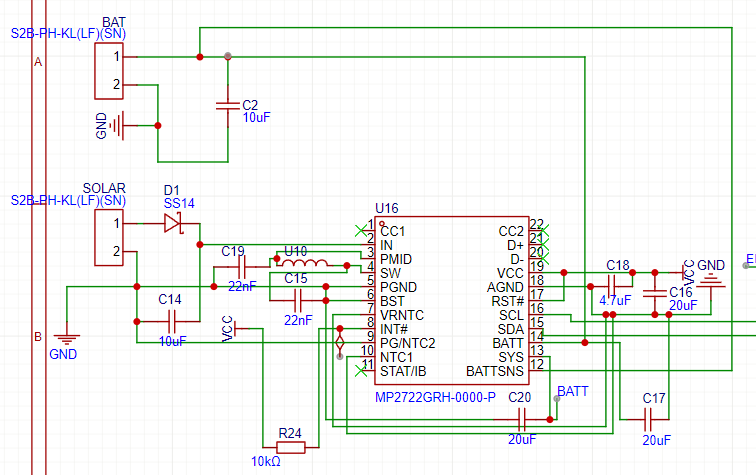756x475 pixels.
Task: Select the BATT net label
Action: [x=572, y=391]
